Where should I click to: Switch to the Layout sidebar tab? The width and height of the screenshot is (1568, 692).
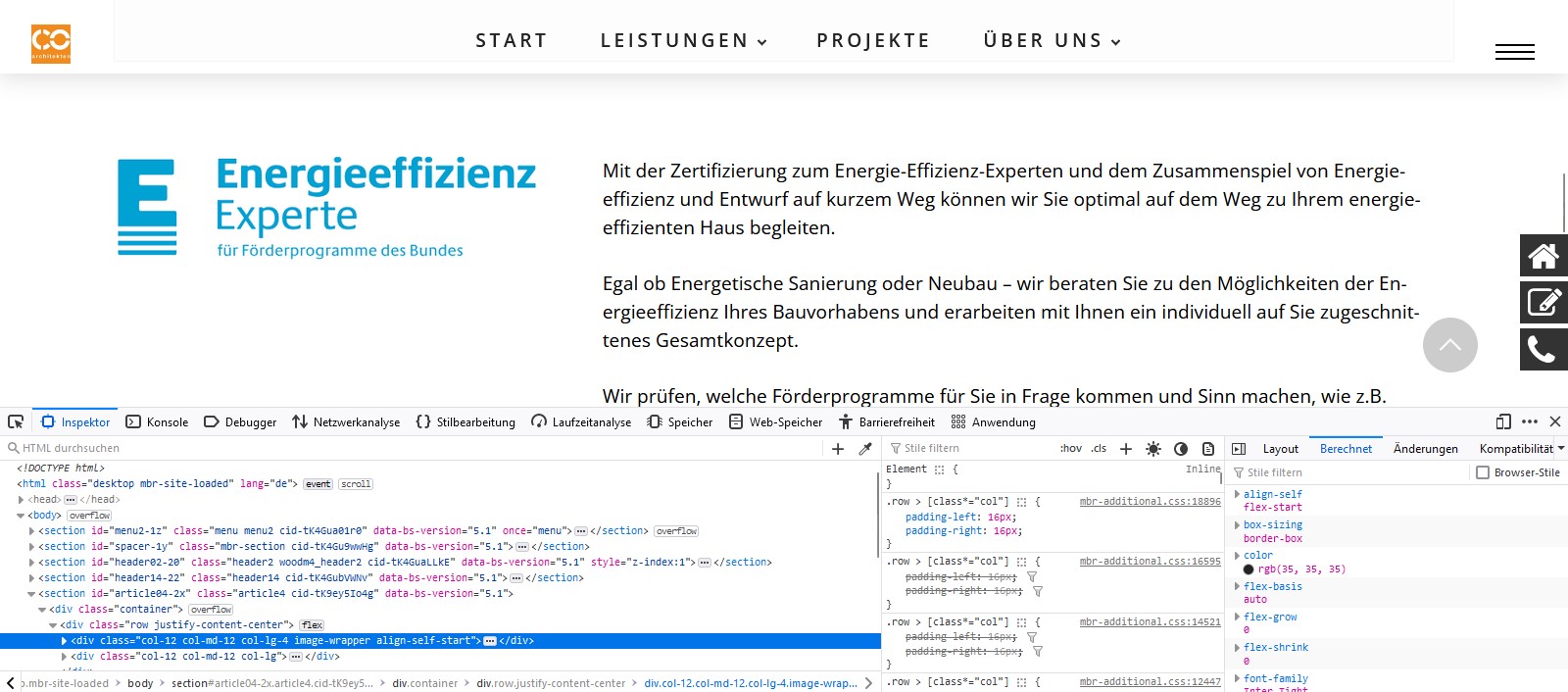1280,448
